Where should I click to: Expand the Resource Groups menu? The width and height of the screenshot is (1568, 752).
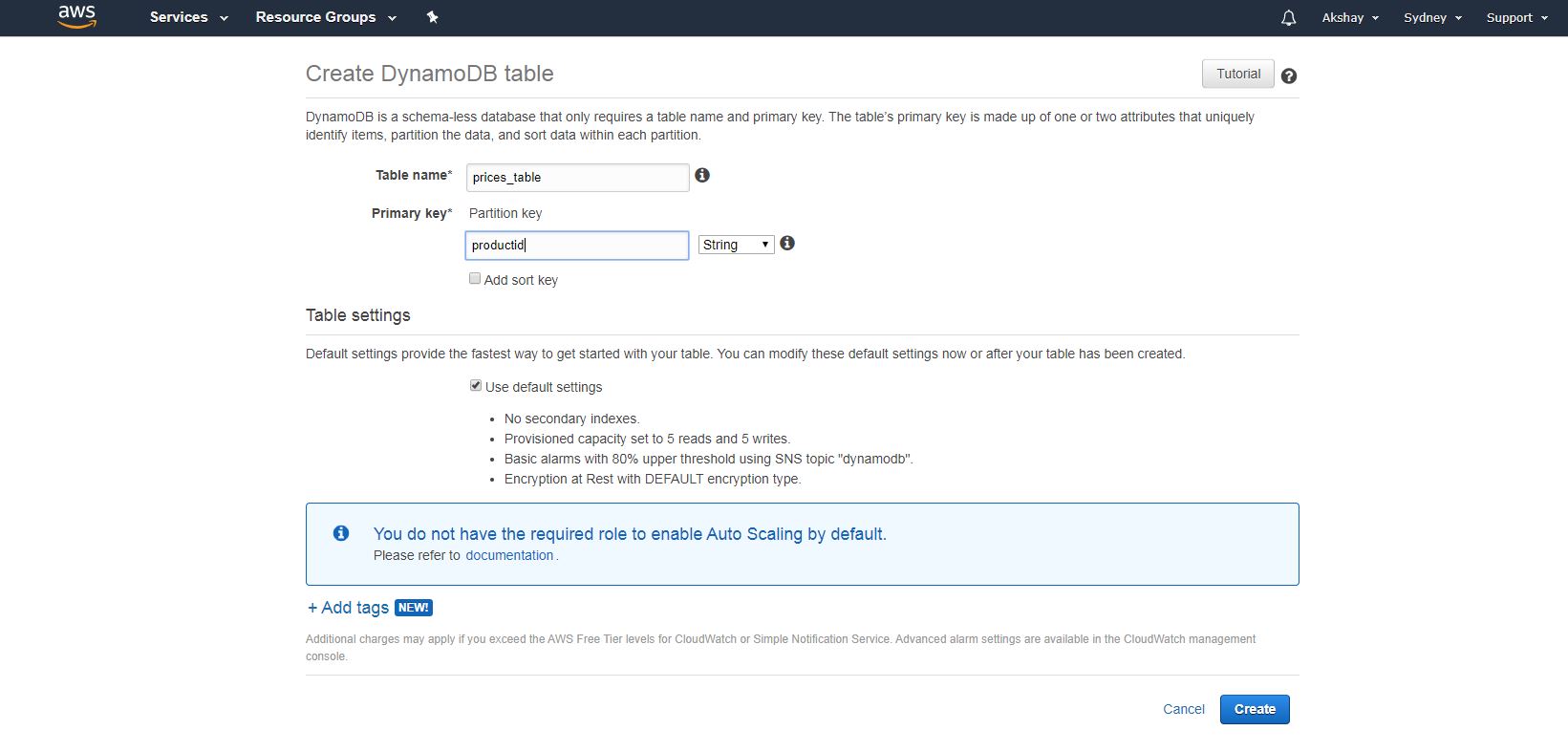[x=326, y=17]
